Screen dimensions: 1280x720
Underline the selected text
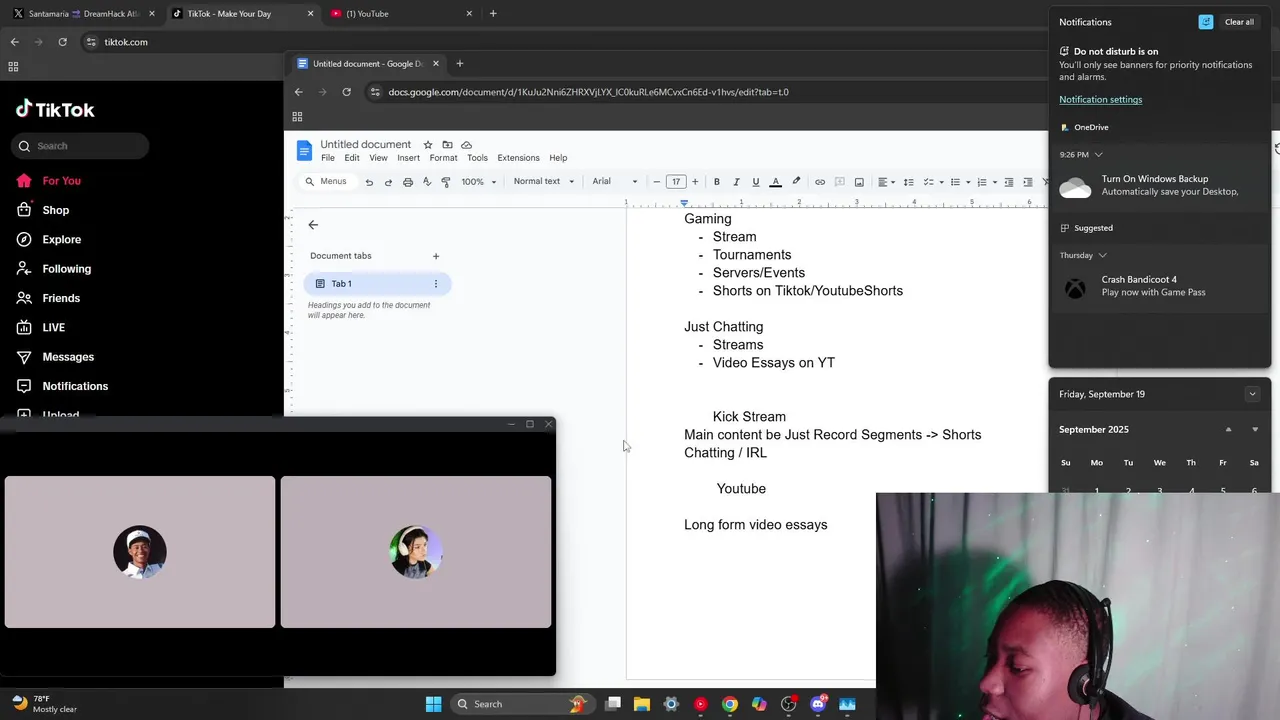(755, 182)
